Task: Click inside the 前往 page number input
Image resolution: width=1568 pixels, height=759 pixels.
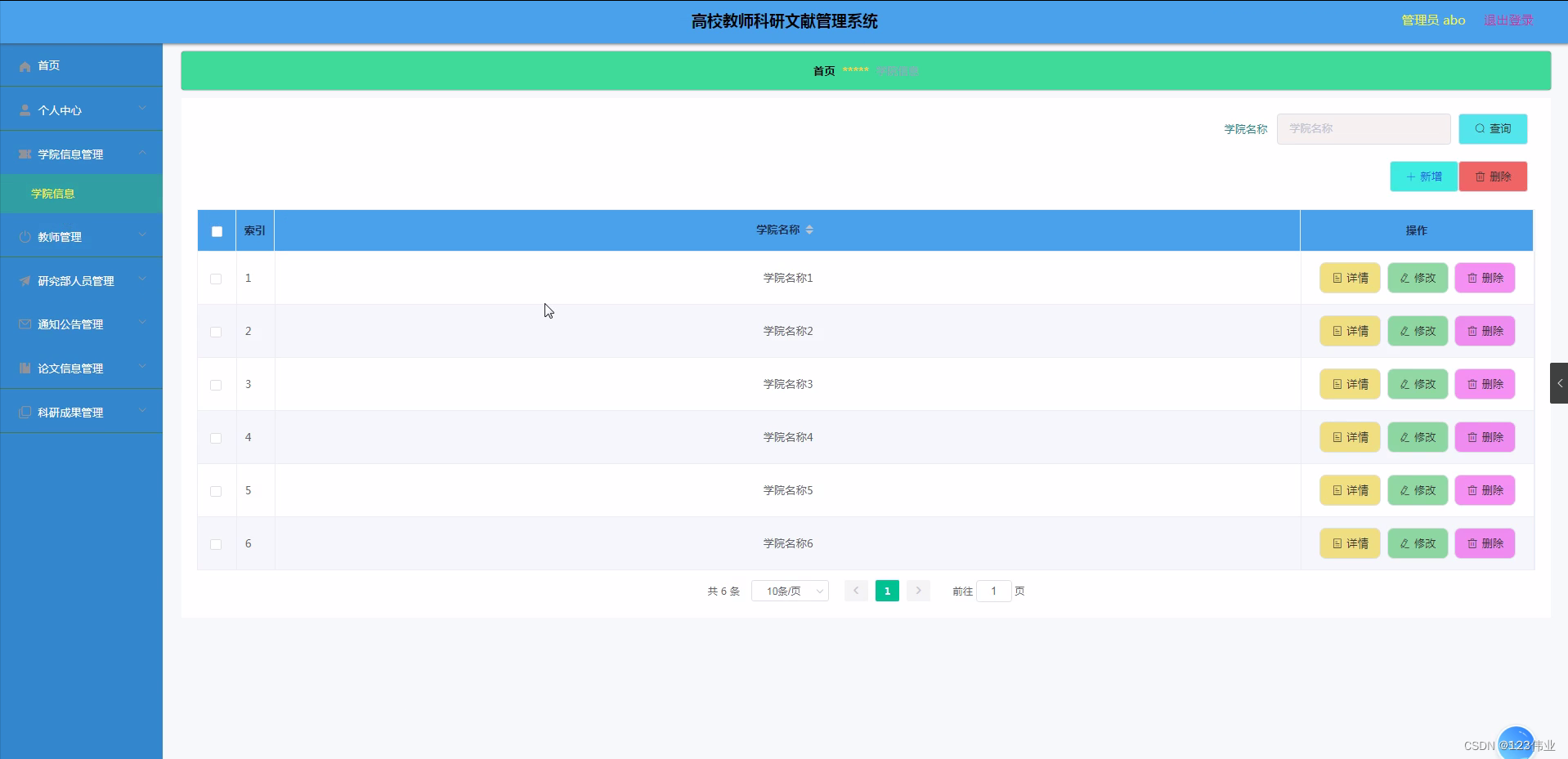Action: 993,590
